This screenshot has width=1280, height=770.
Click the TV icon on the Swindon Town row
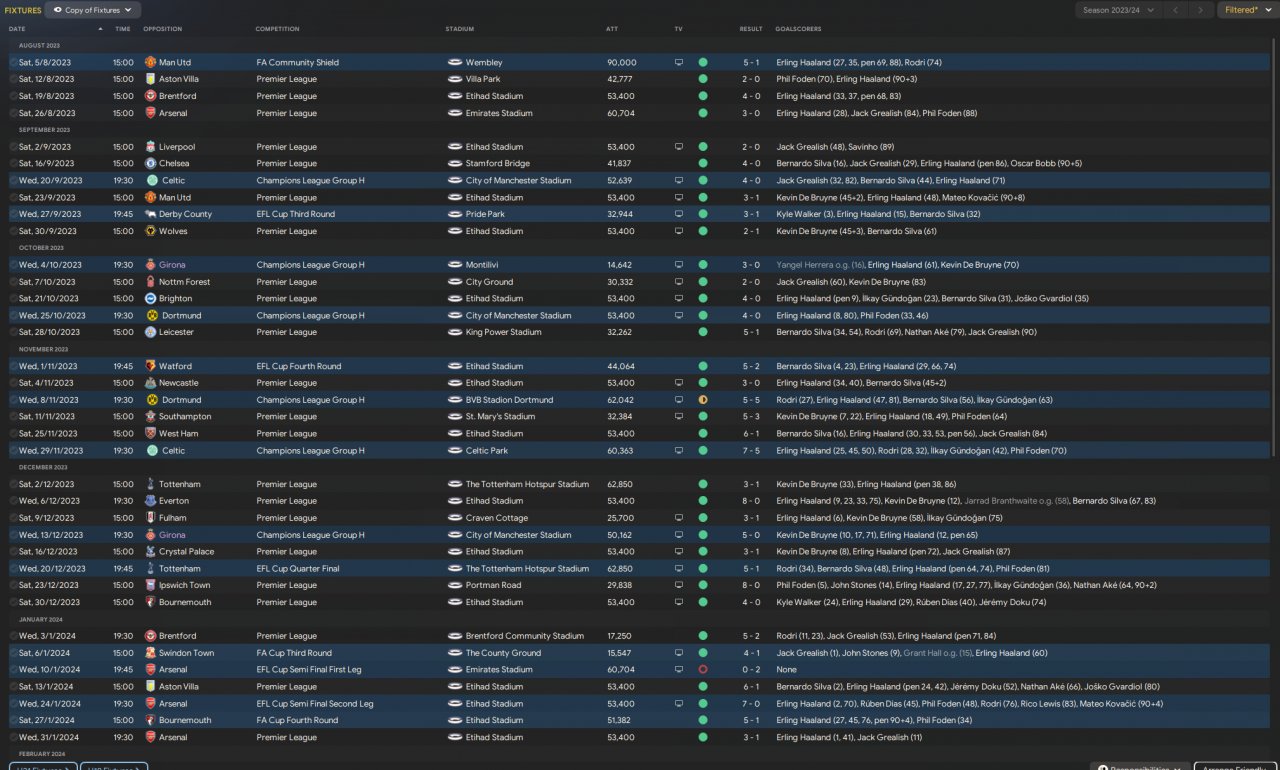tap(679, 653)
